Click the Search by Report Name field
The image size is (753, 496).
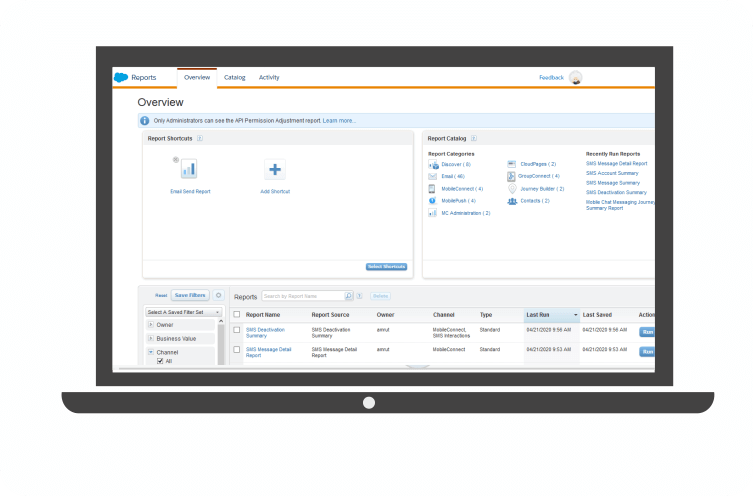tap(302, 296)
